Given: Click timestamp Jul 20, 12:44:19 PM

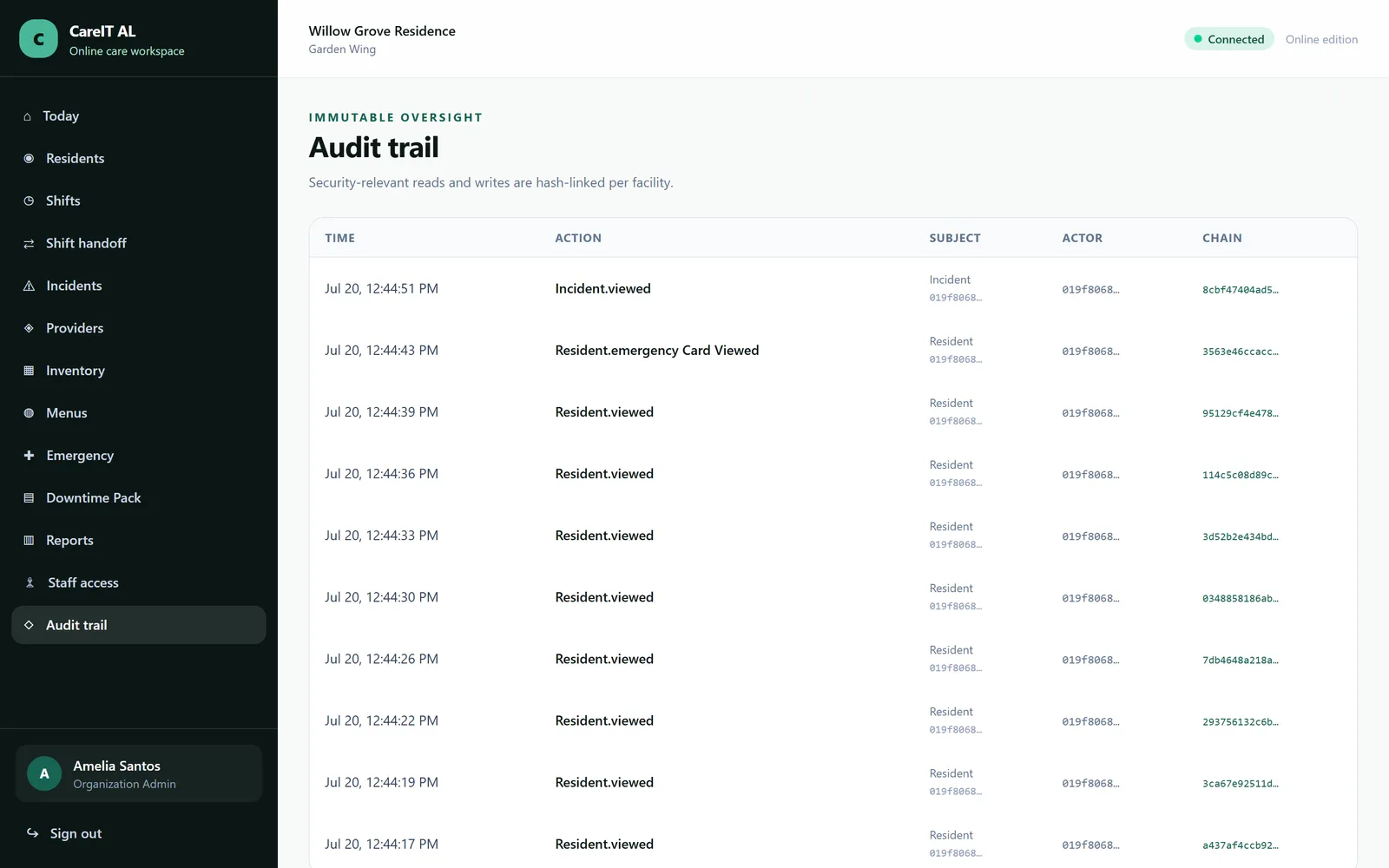Looking at the screenshot, I should pos(382,782).
